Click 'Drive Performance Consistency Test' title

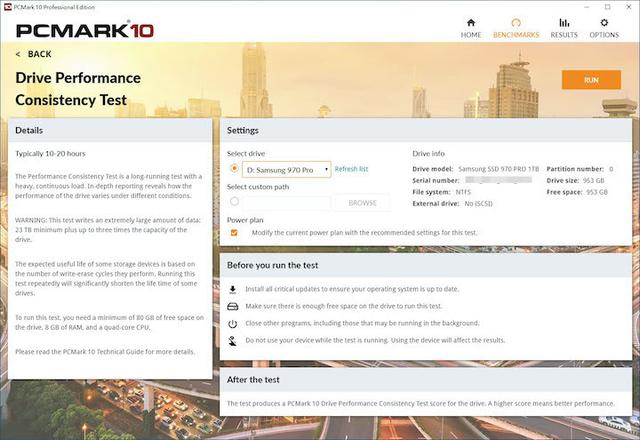coord(78,89)
